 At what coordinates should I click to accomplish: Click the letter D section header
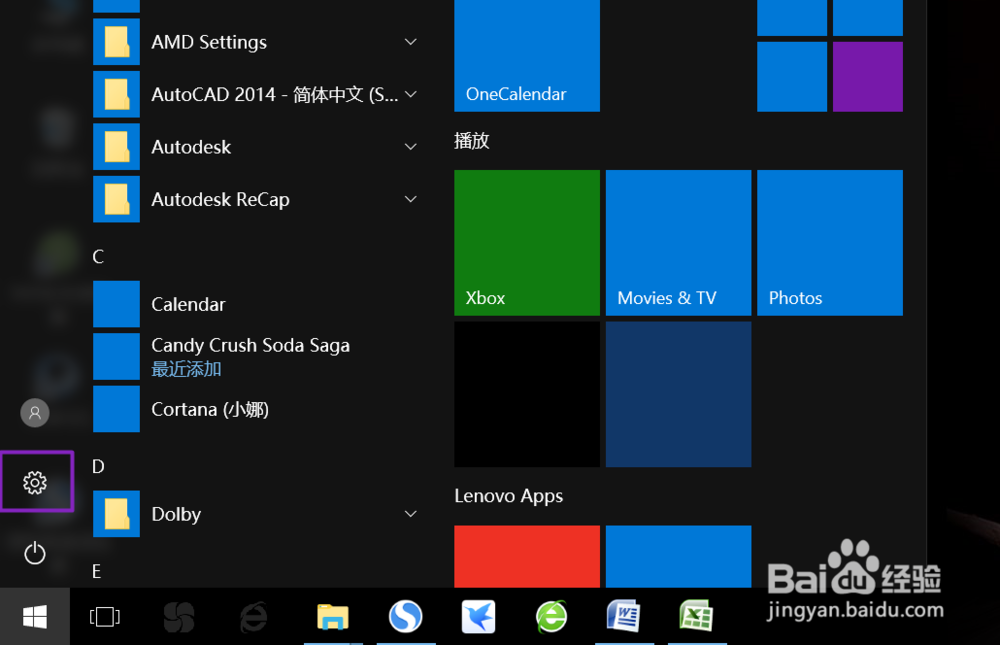pos(98,466)
